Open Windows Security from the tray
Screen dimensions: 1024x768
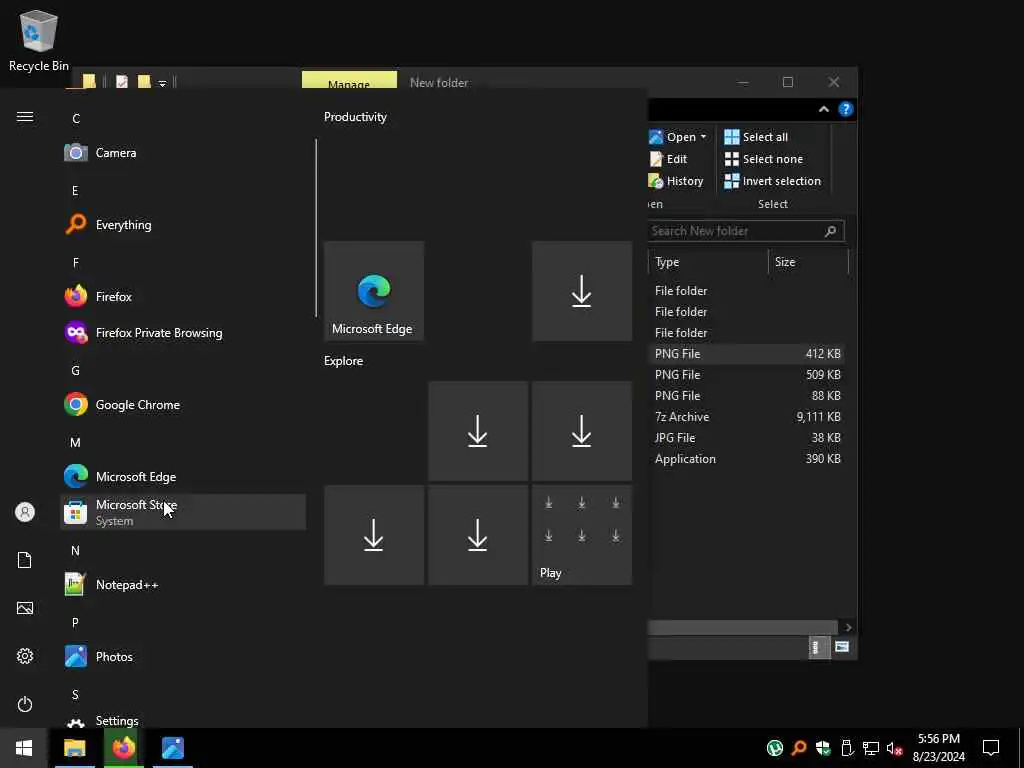823,748
